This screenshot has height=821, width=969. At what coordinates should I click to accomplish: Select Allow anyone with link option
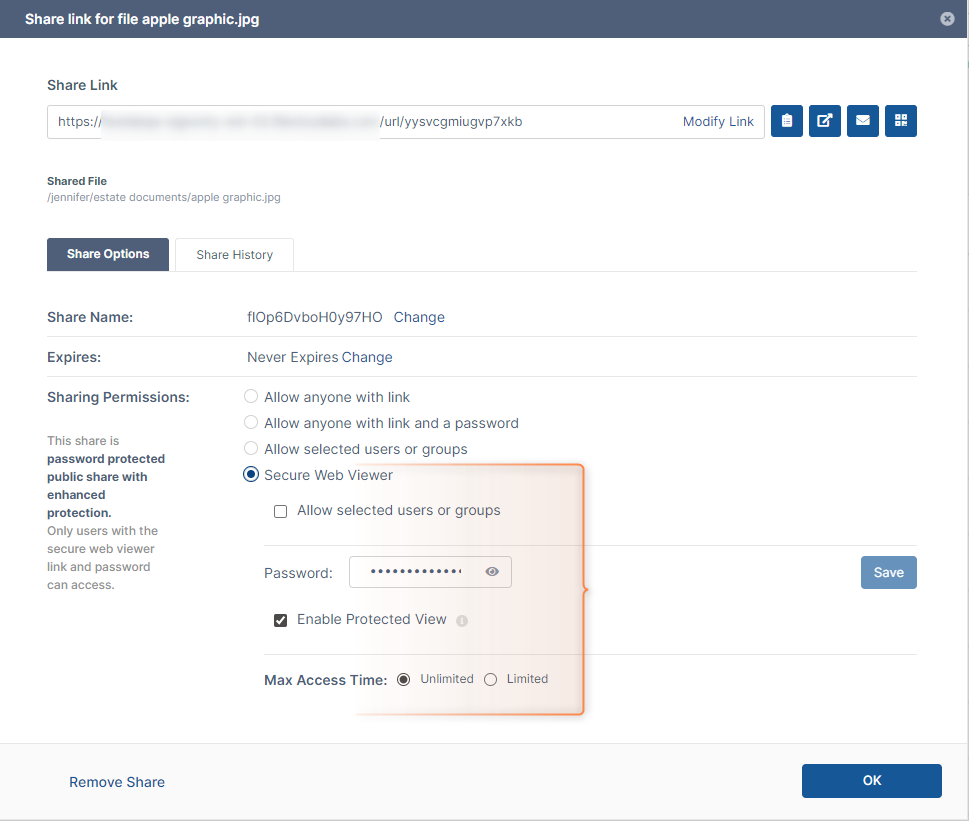click(251, 397)
